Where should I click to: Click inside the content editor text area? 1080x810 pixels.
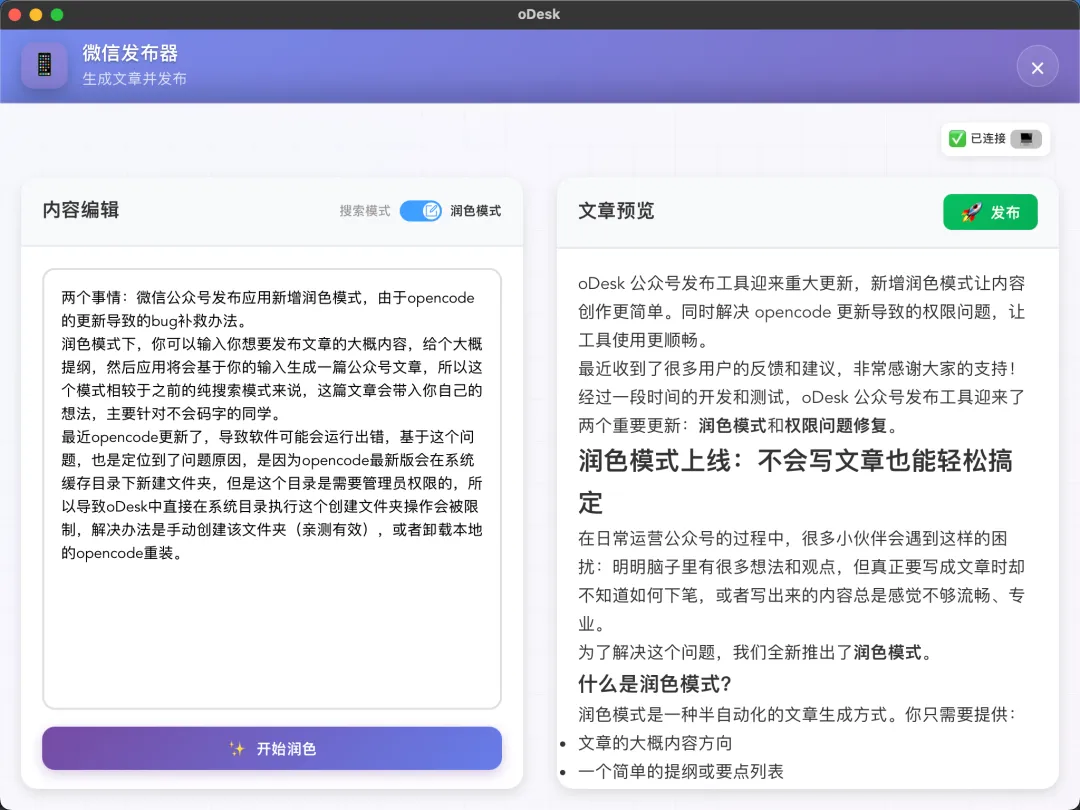(x=272, y=488)
